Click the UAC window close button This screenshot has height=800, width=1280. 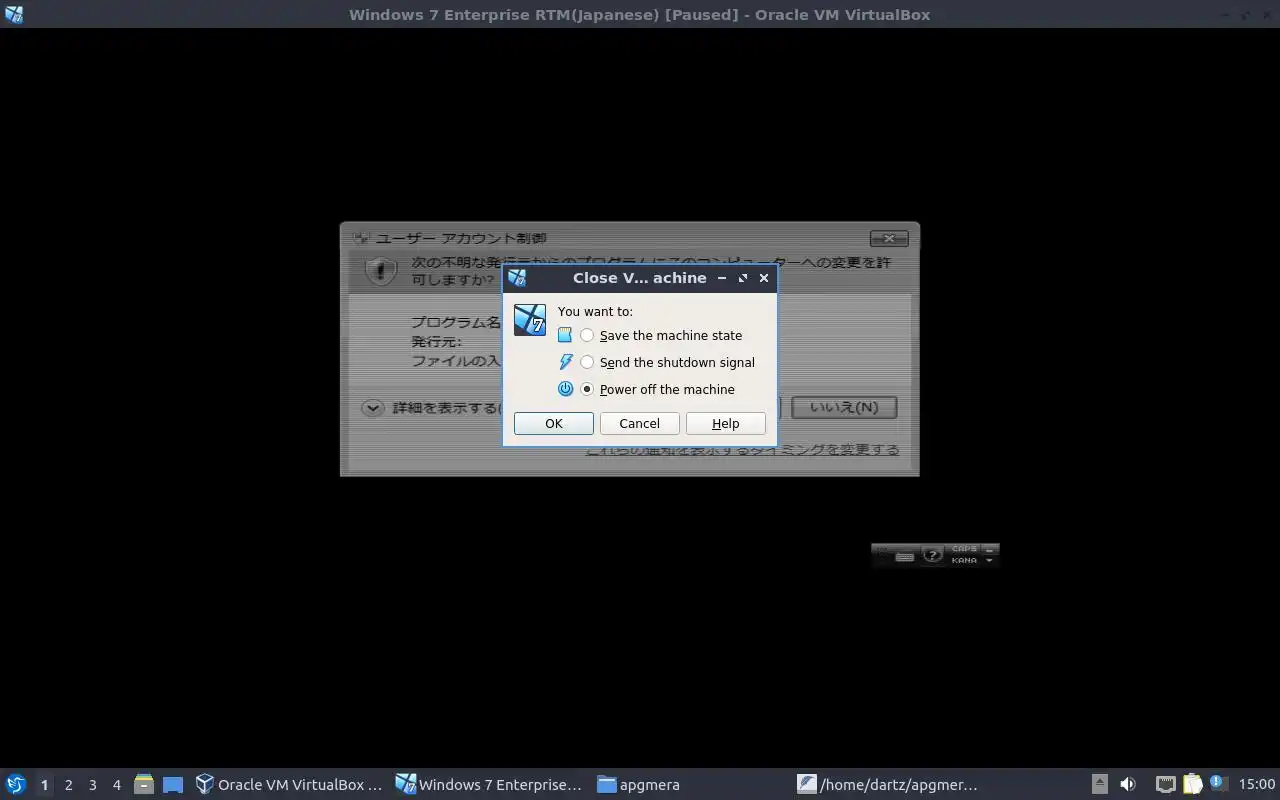(x=889, y=238)
